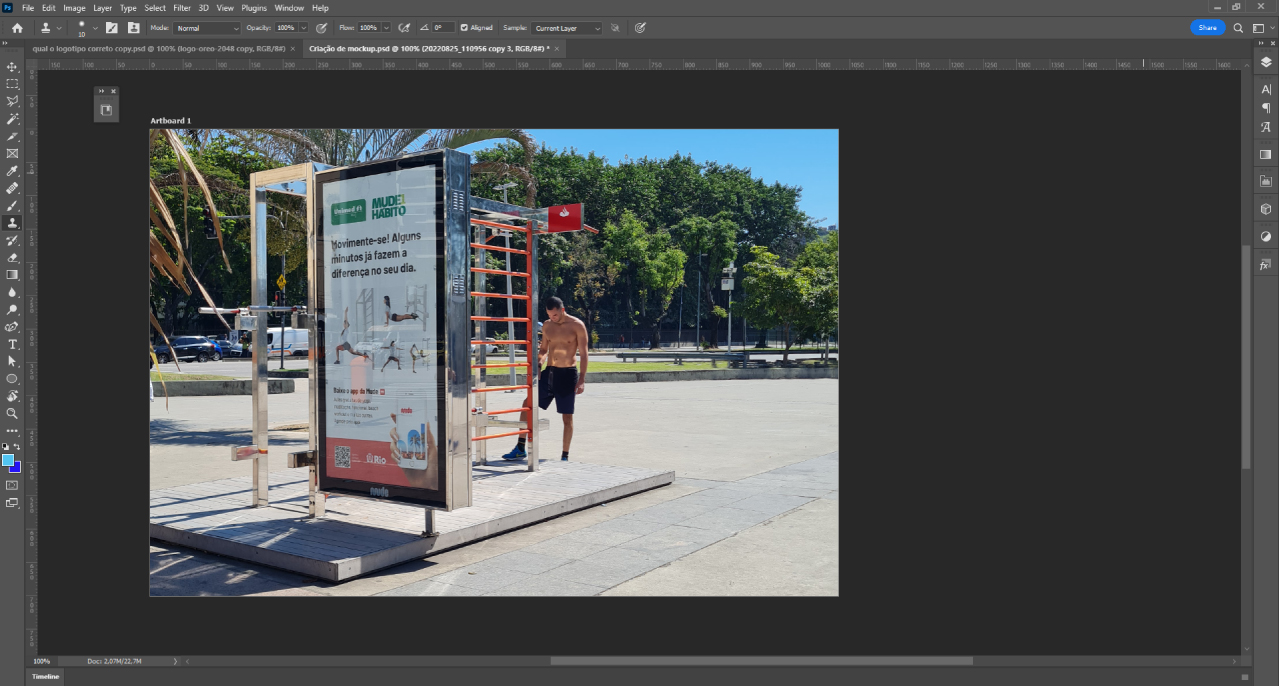Select the Eyedropper tool

(x=12, y=171)
